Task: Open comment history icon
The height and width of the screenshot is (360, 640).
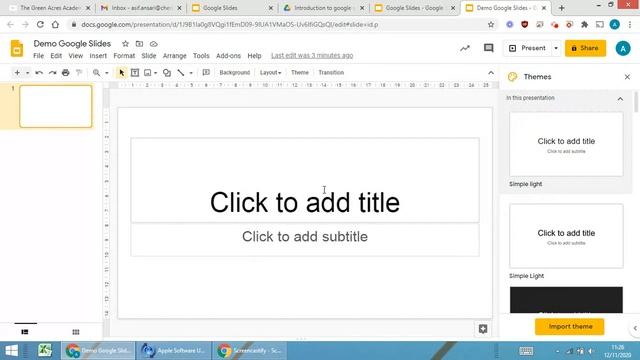Action: pyautogui.click(x=488, y=48)
